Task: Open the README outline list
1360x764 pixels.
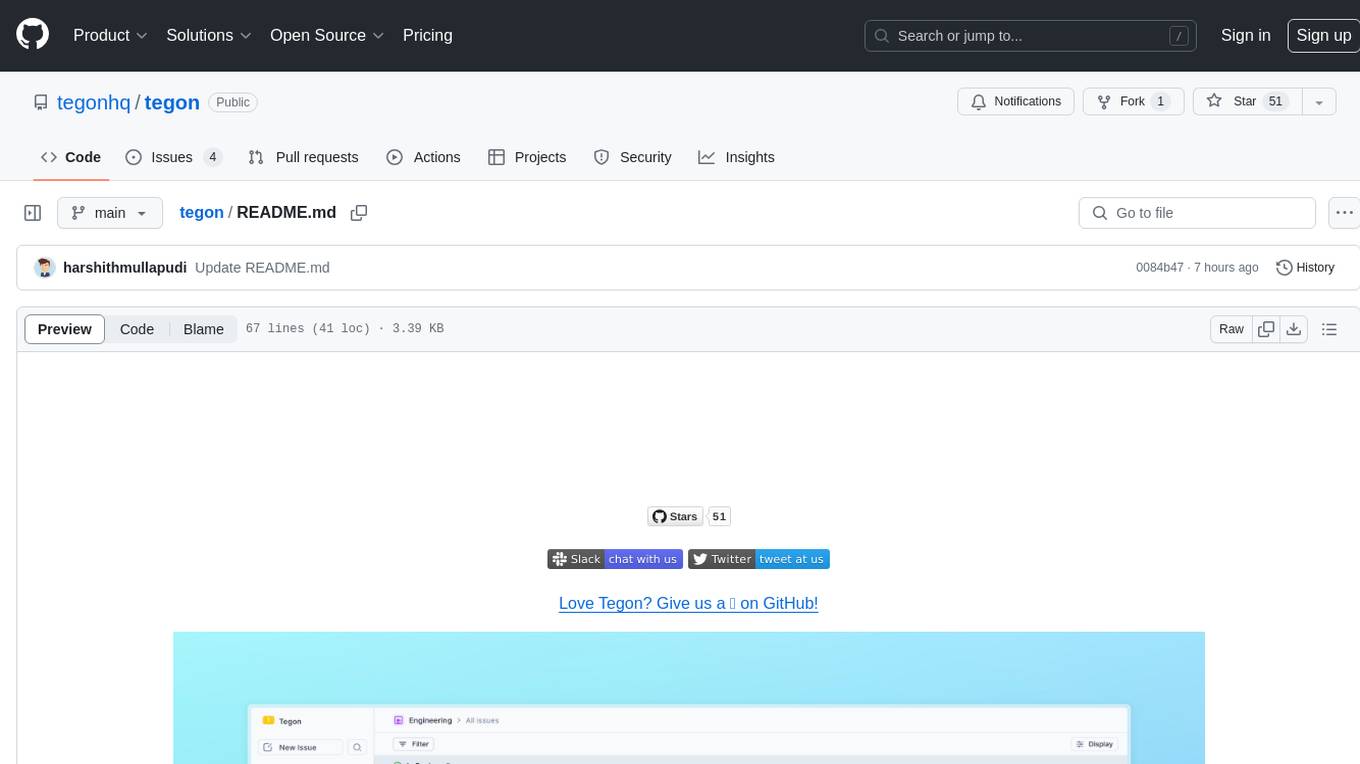Action: 1329,329
